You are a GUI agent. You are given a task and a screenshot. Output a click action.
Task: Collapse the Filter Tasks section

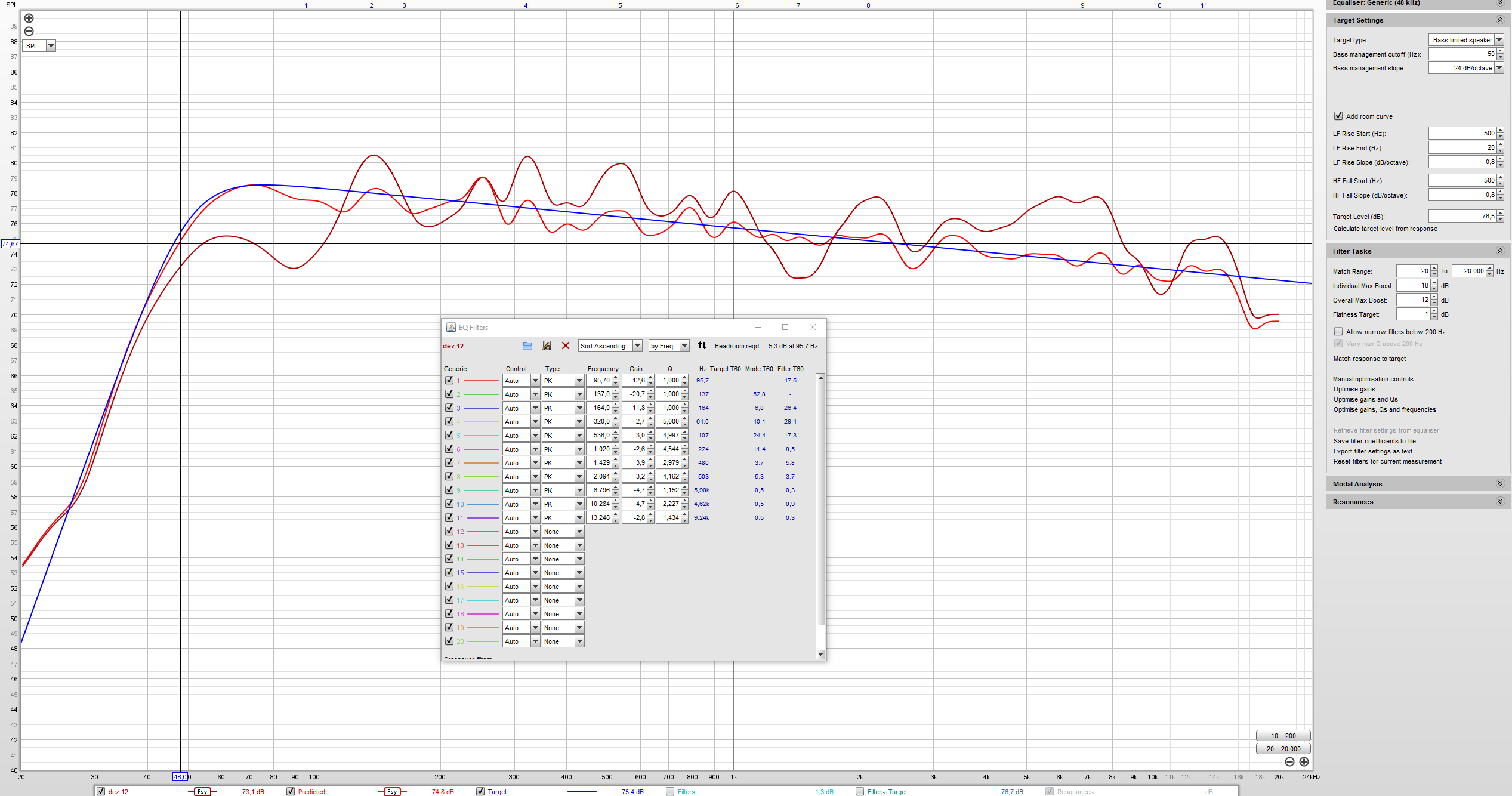(1500, 251)
